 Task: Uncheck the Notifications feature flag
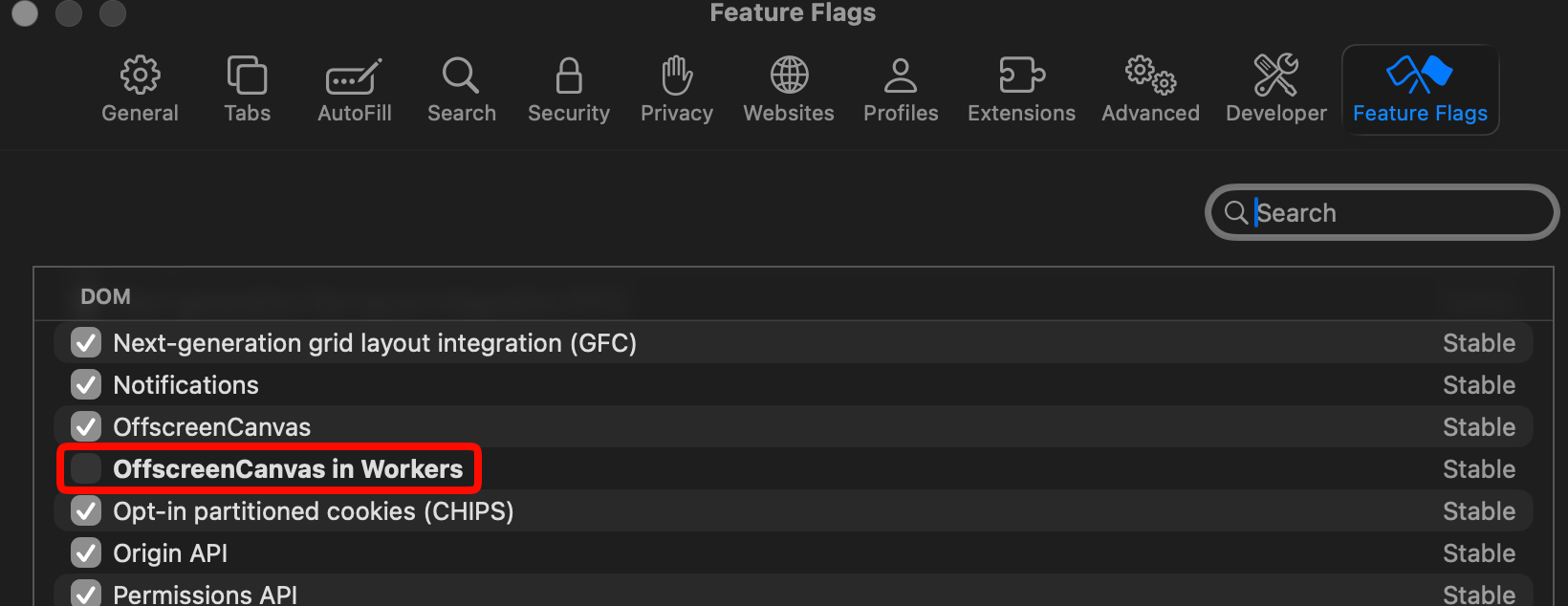[x=86, y=384]
